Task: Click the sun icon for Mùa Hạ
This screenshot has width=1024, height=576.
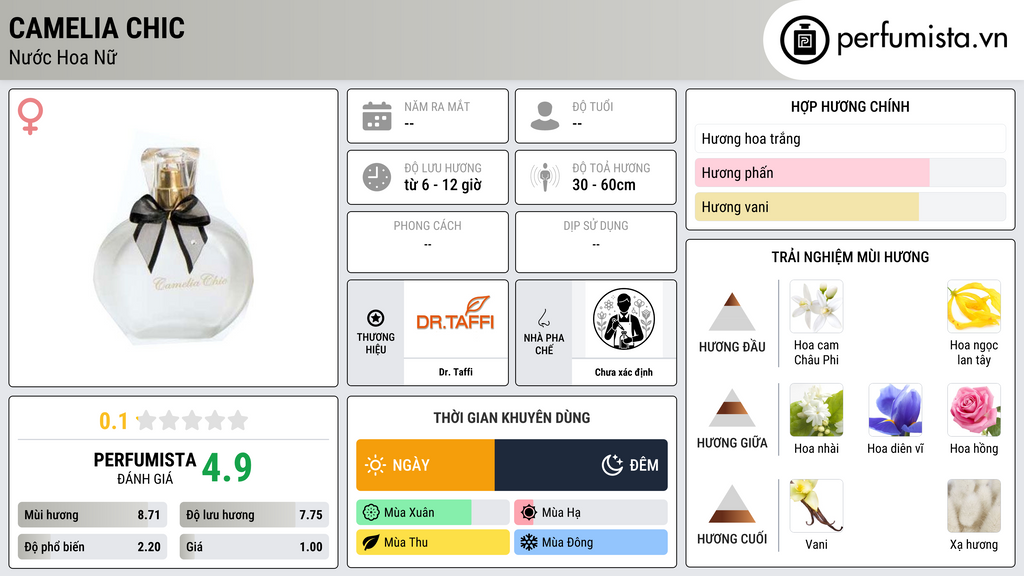Action: click(x=529, y=513)
